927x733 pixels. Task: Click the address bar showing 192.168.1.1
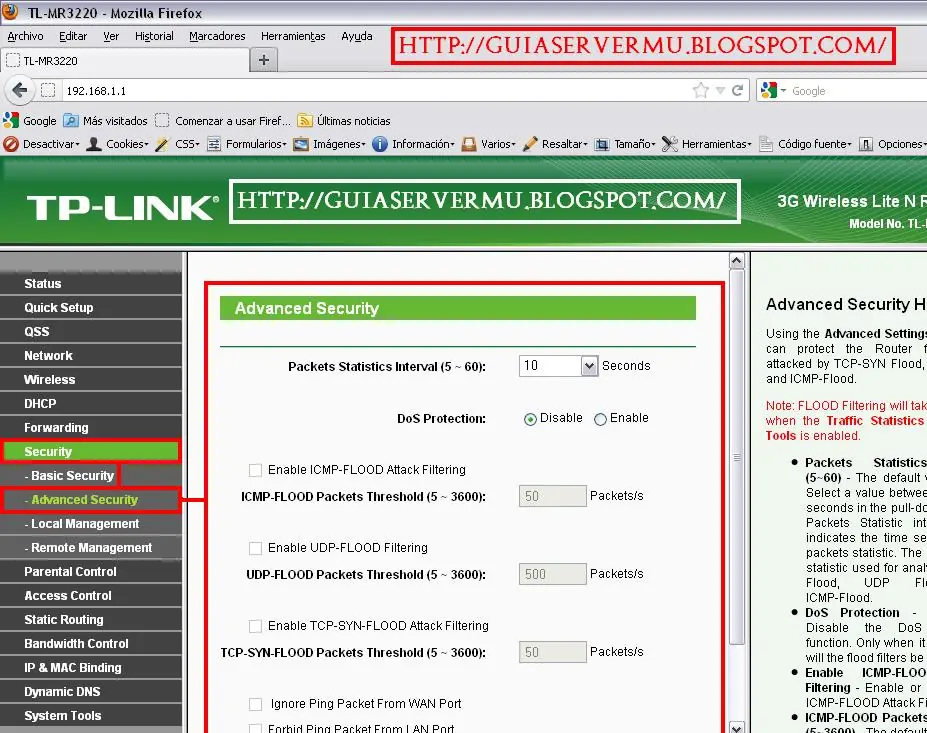(x=378, y=90)
